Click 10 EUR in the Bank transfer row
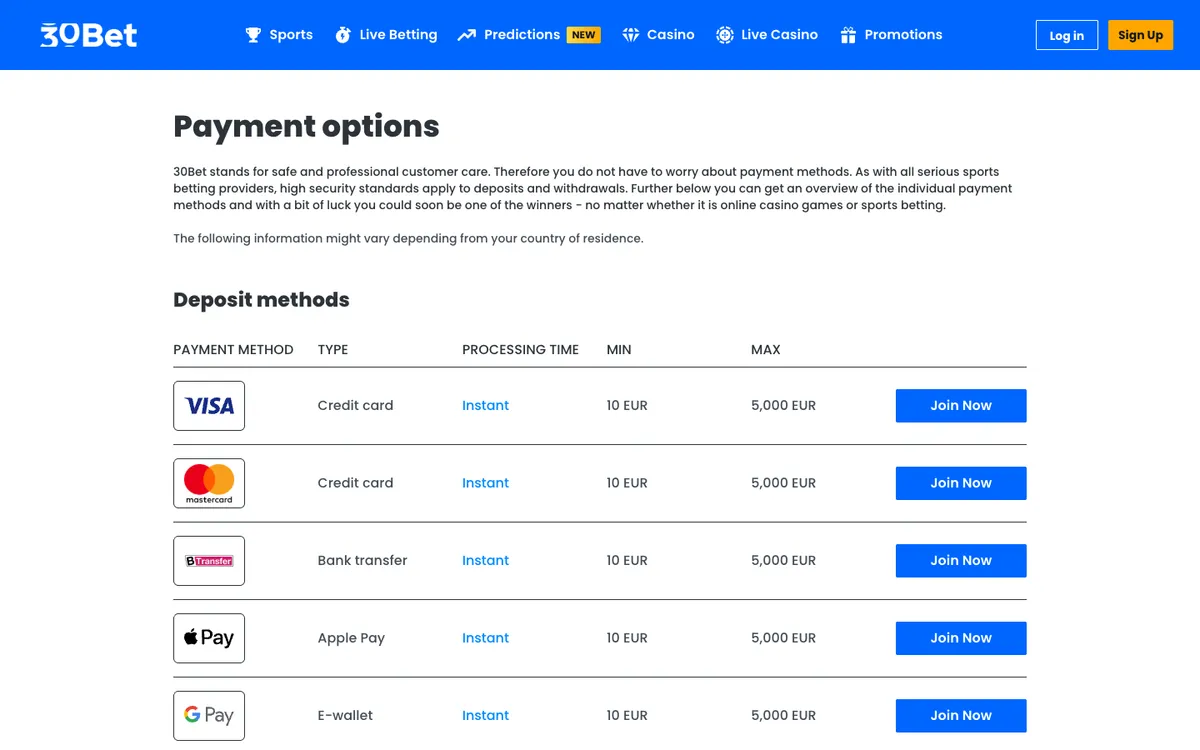The image size is (1200, 750). point(627,561)
